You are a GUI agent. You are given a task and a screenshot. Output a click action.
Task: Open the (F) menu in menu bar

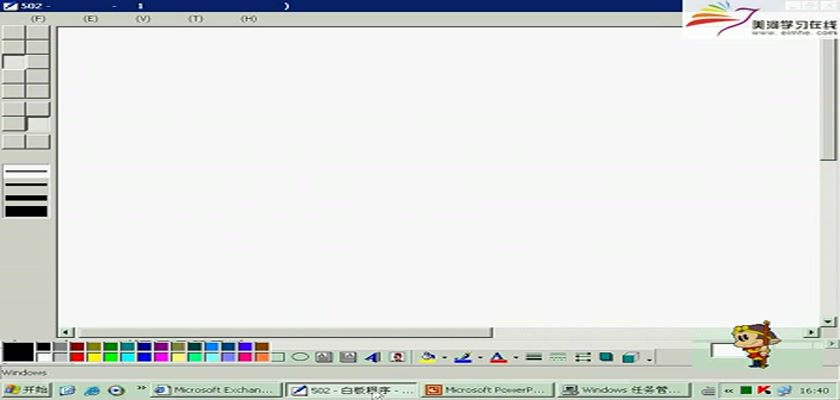[x=39, y=19]
